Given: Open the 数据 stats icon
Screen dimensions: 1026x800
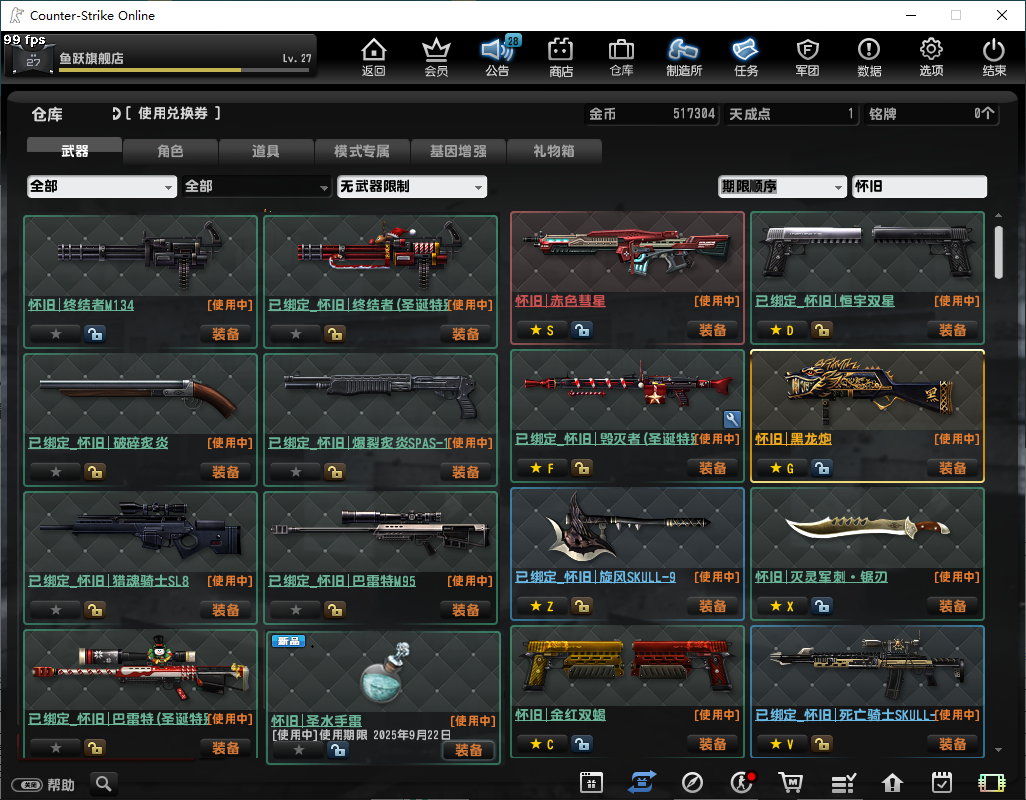Looking at the screenshot, I should [869, 57].
